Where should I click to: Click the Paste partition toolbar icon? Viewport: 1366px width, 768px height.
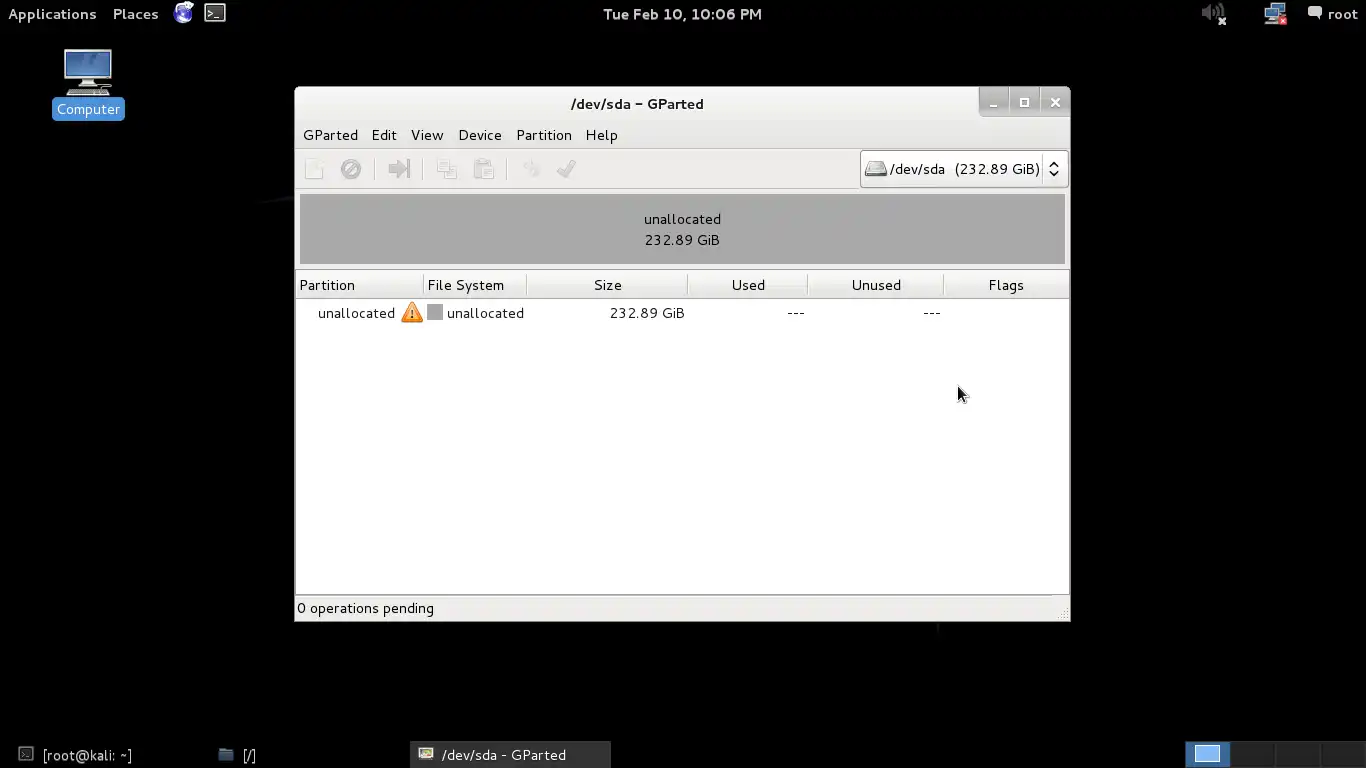(484, 169)
